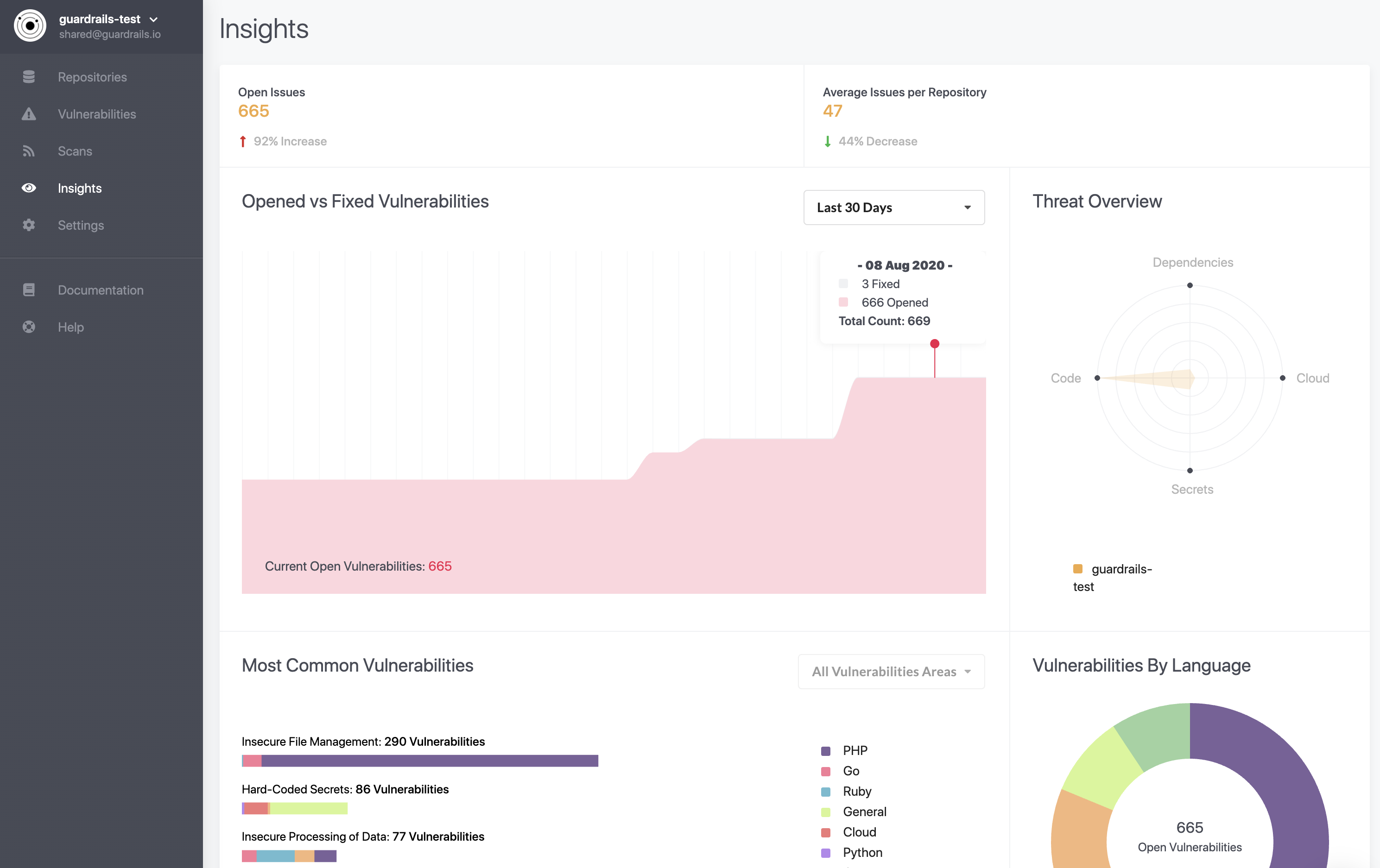Image resolution: width=1380 pixels, height=868 pixels.
Task: Click the Dependencies radar axis point
Action: point(1190,285)
